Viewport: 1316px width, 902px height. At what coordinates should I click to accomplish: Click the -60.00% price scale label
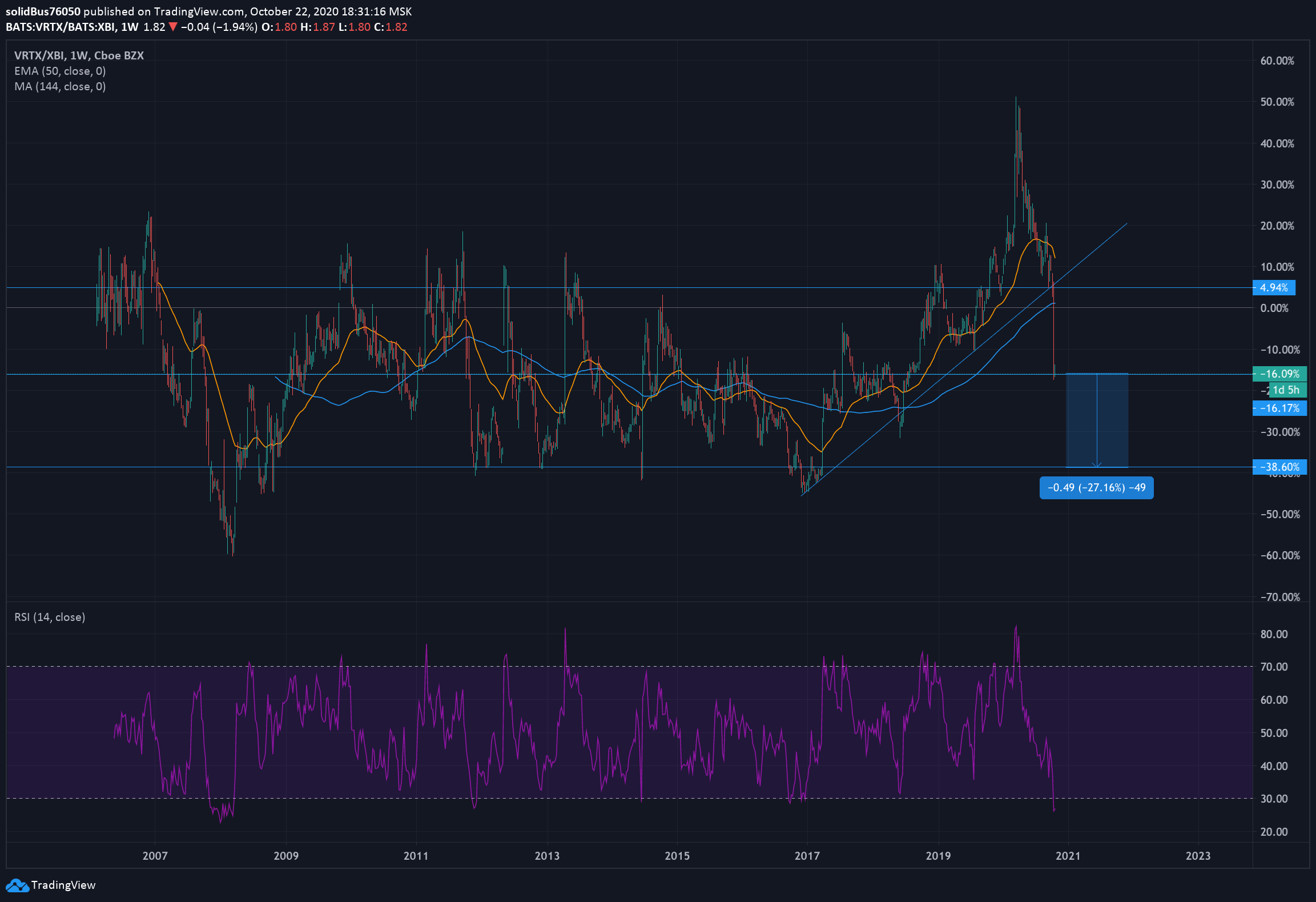pos(1280,555)
